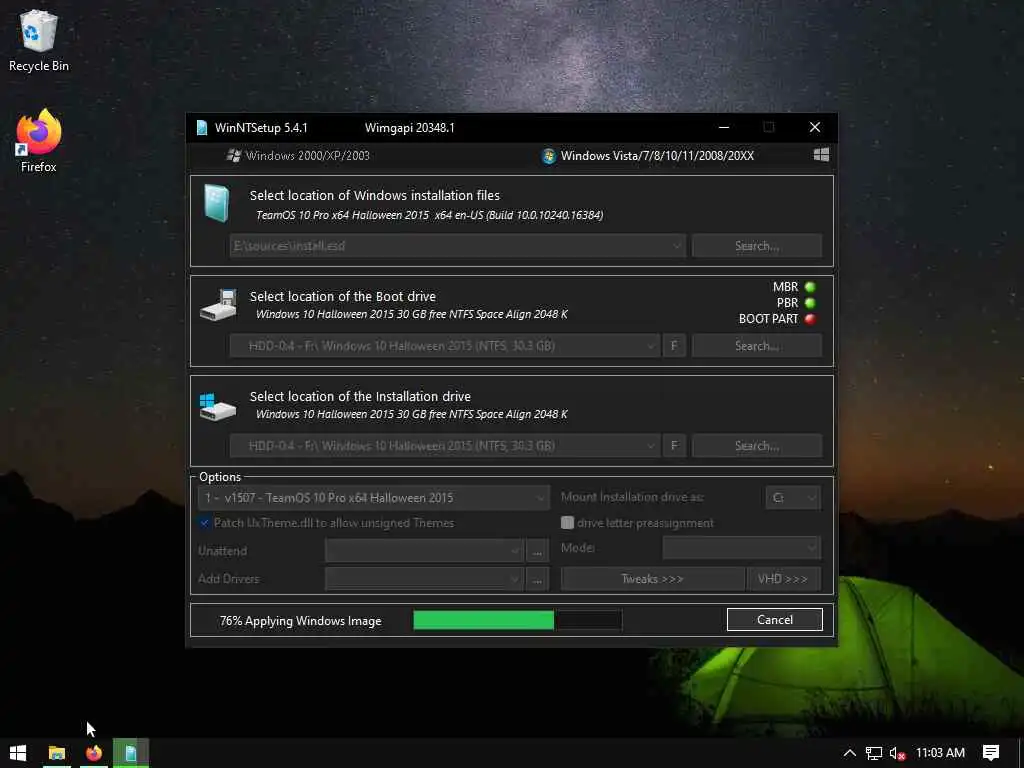Open the Unattend file dropdown
1024x768 pixels.
[424, 551]
